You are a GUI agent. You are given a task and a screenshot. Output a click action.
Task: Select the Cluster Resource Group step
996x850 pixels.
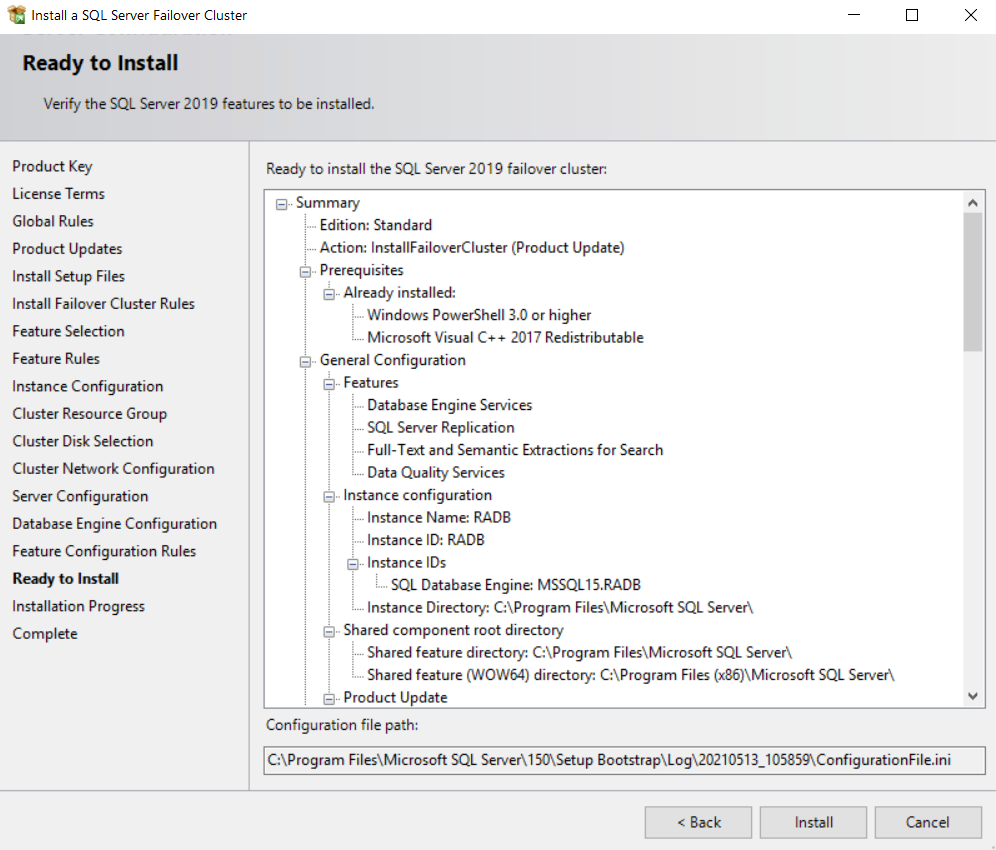[x=90, y=414]
